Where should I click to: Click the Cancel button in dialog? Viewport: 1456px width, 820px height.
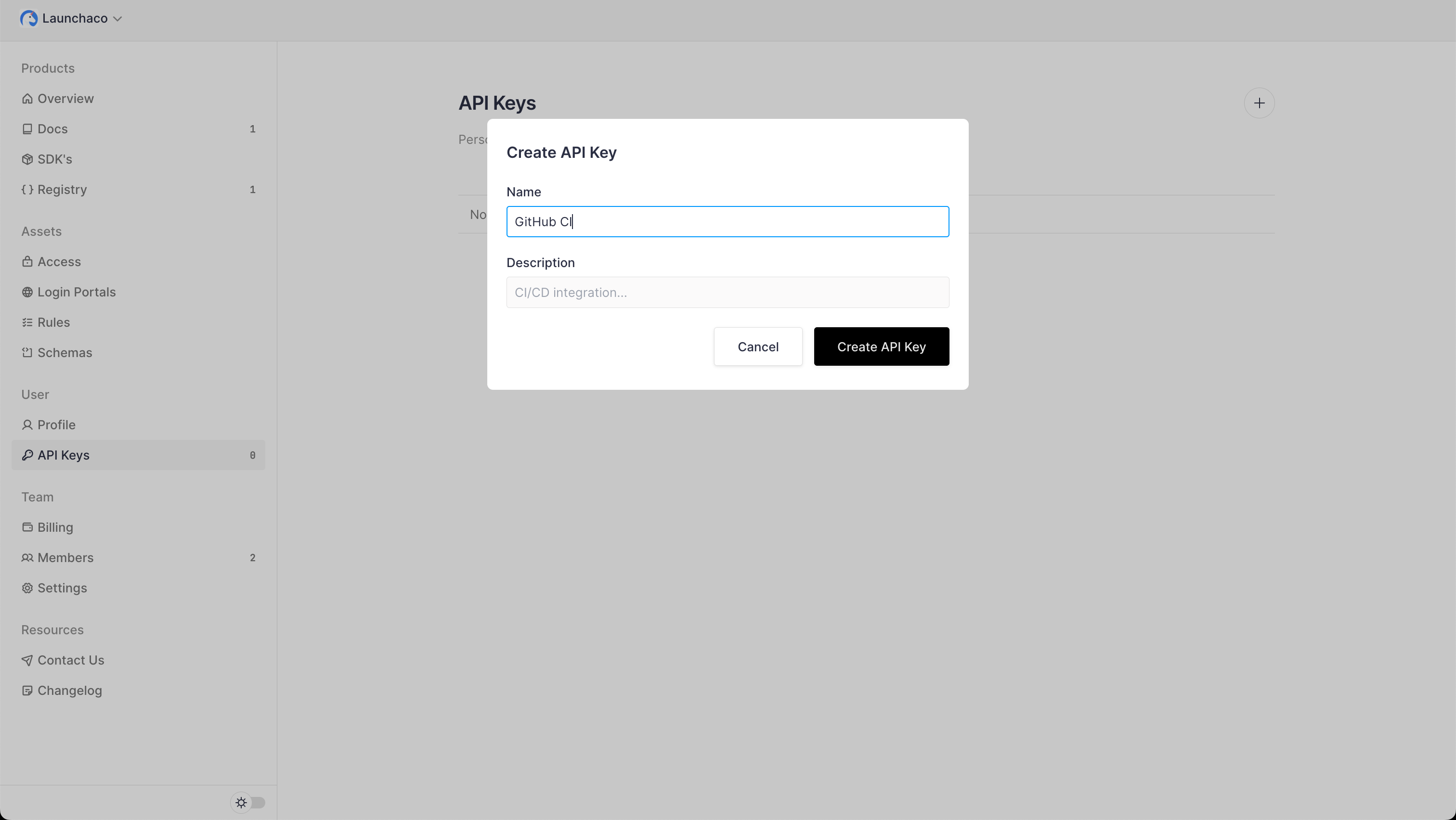(758, 347)
